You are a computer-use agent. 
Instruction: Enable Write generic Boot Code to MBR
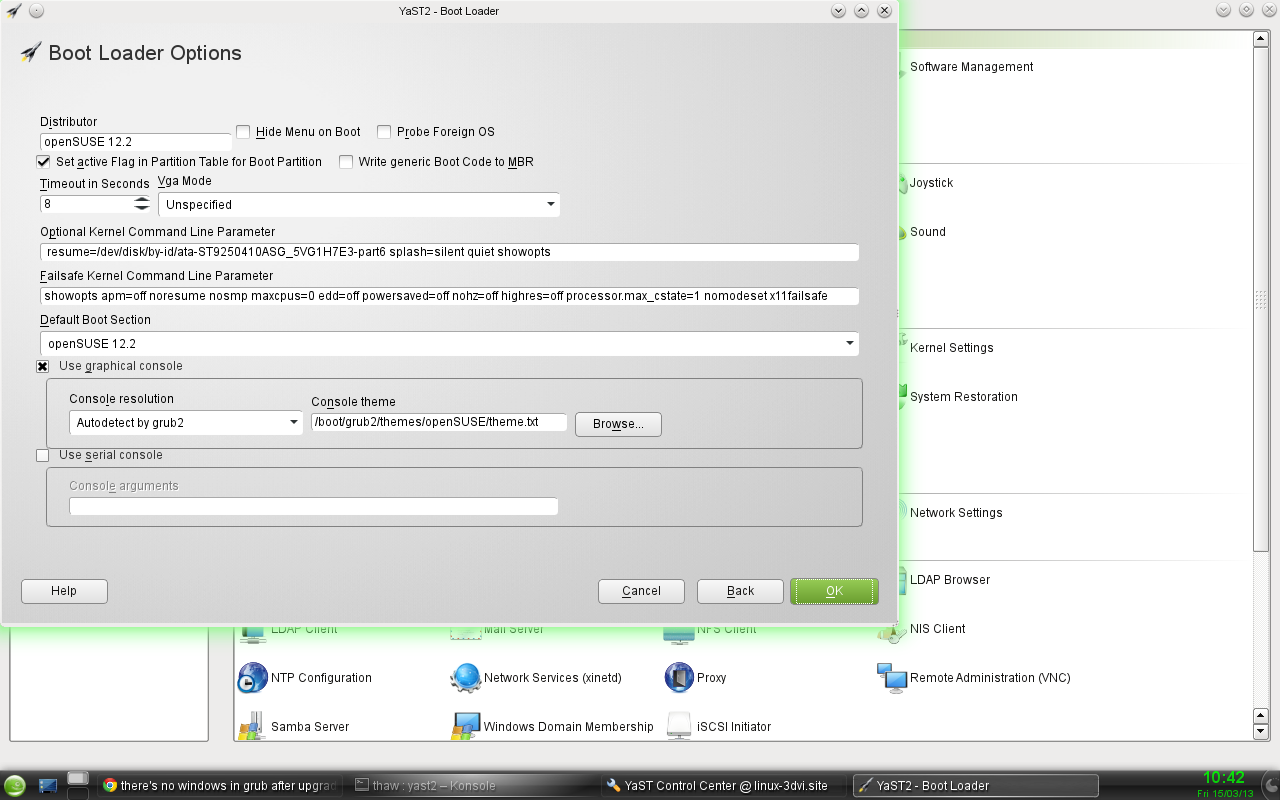(x=346, y=161)
